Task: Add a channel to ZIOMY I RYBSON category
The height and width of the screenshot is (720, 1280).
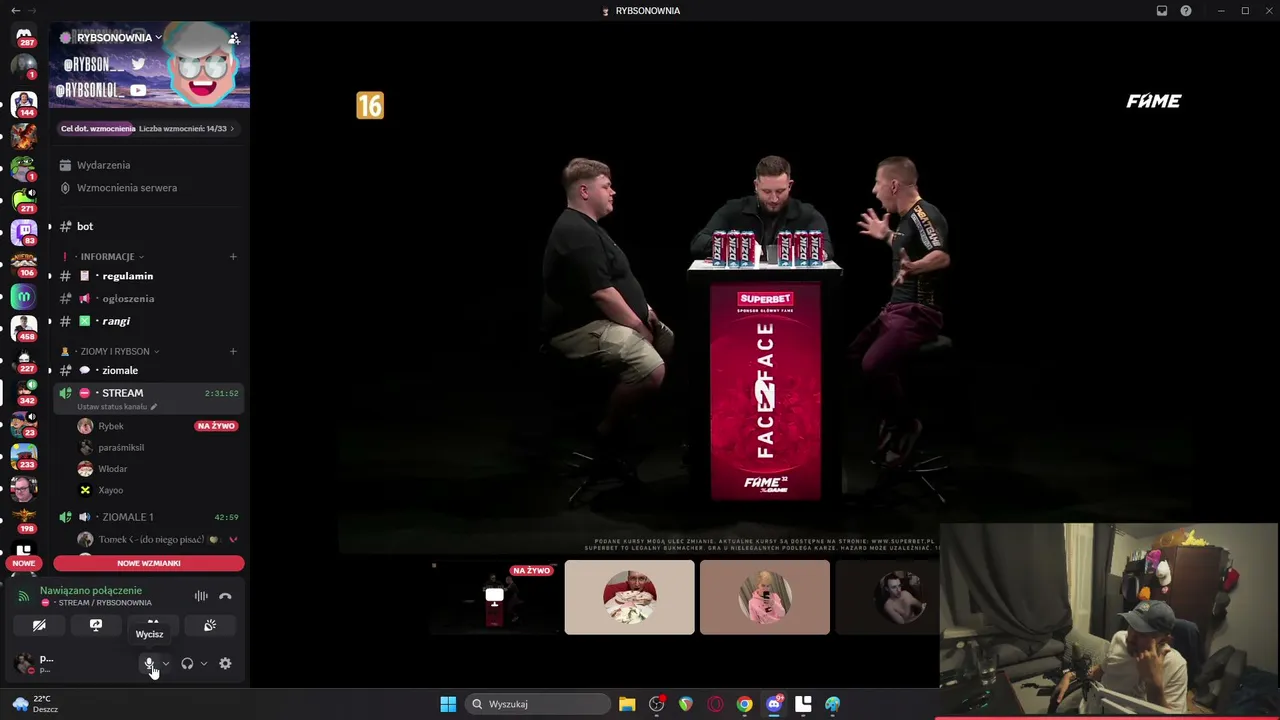Action: tap(233, 351)
